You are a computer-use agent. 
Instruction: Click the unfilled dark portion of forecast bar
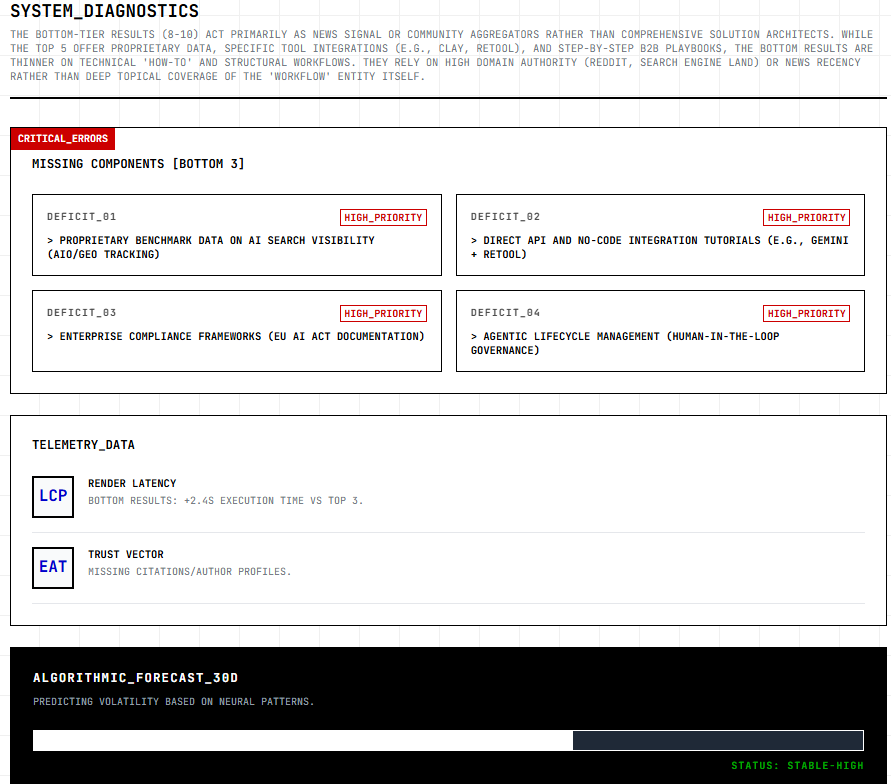click(717, 740)
